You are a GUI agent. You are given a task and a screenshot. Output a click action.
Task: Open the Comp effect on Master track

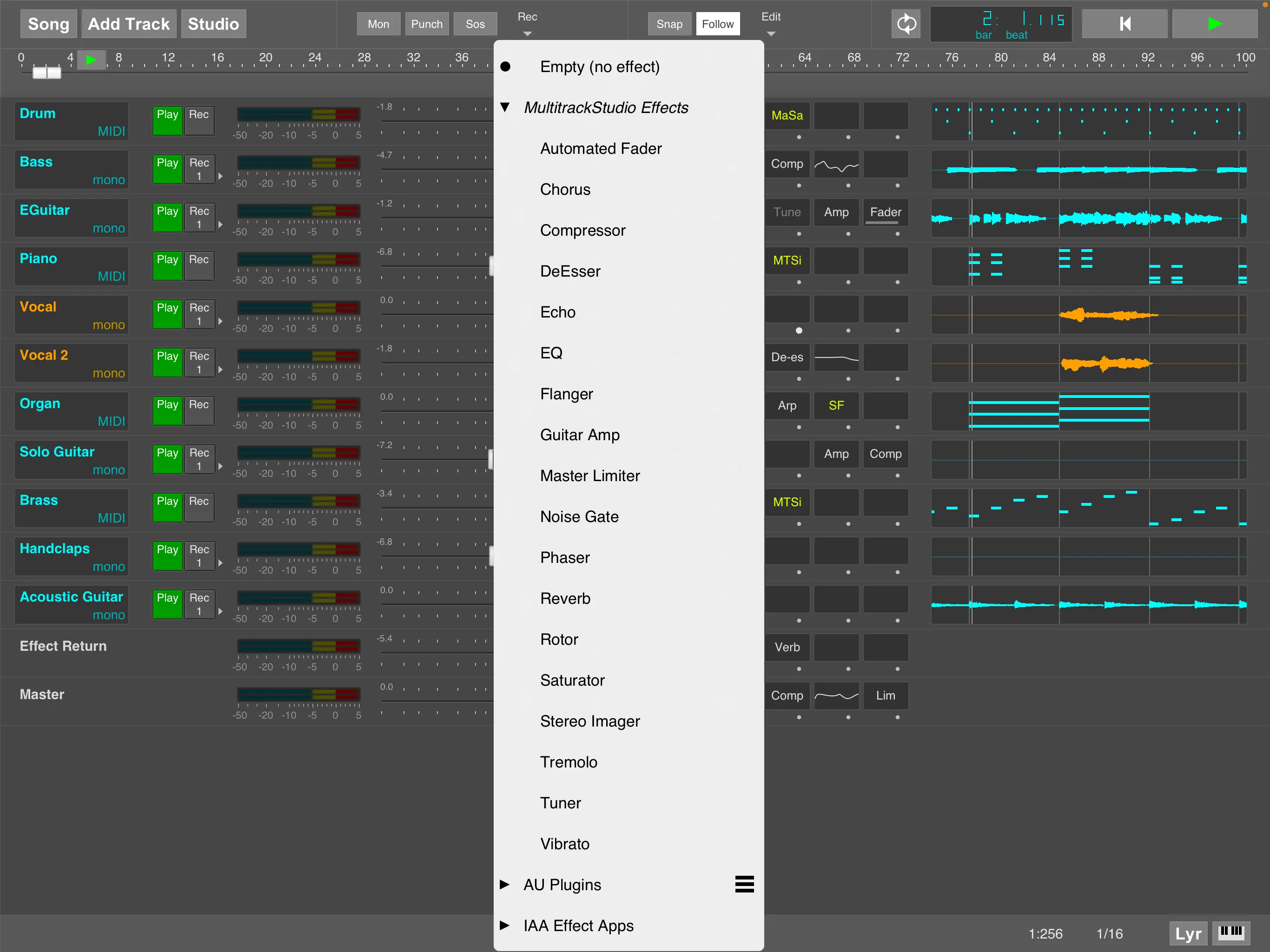click(x=787, y=696)
